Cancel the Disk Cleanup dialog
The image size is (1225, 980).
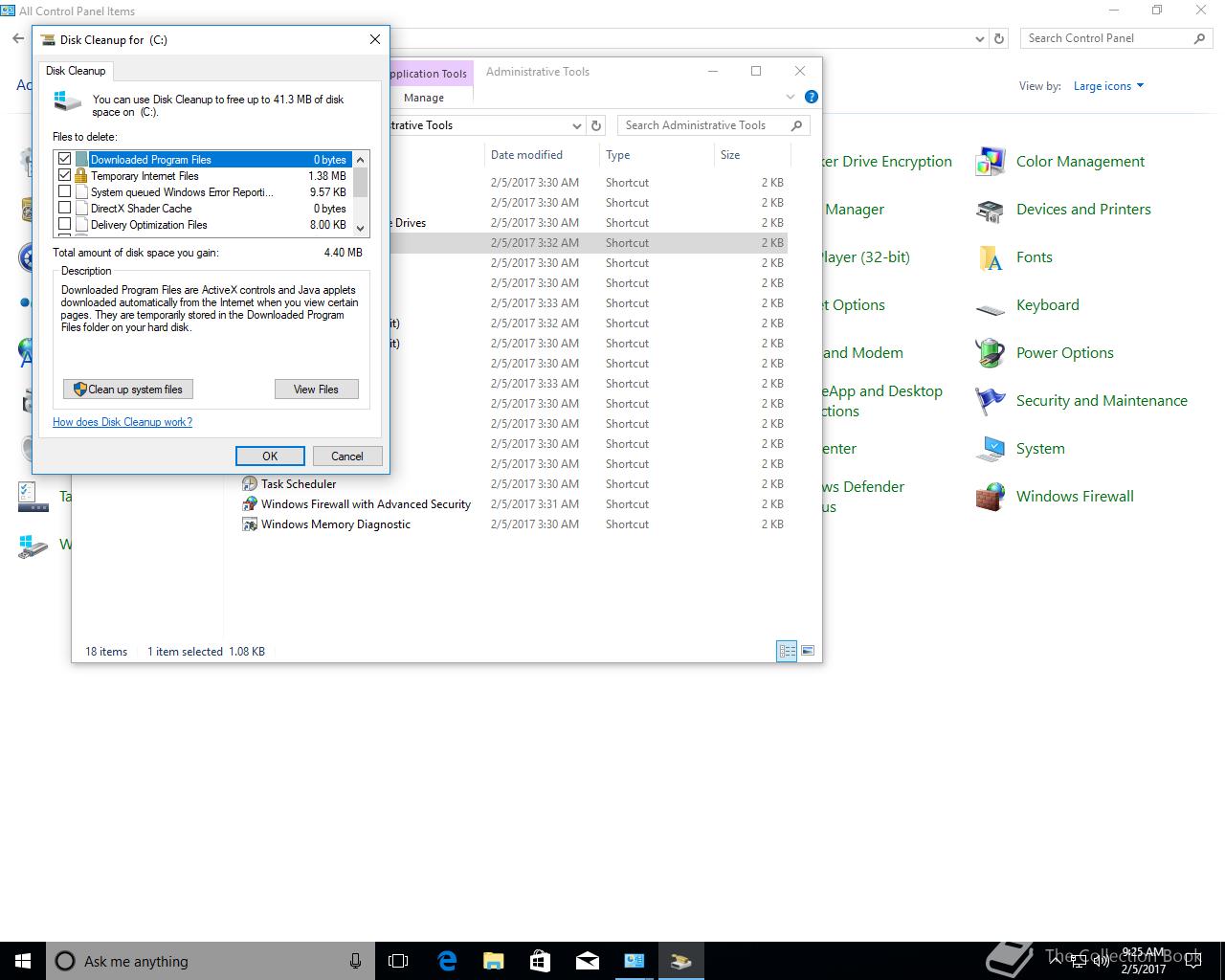347,457
